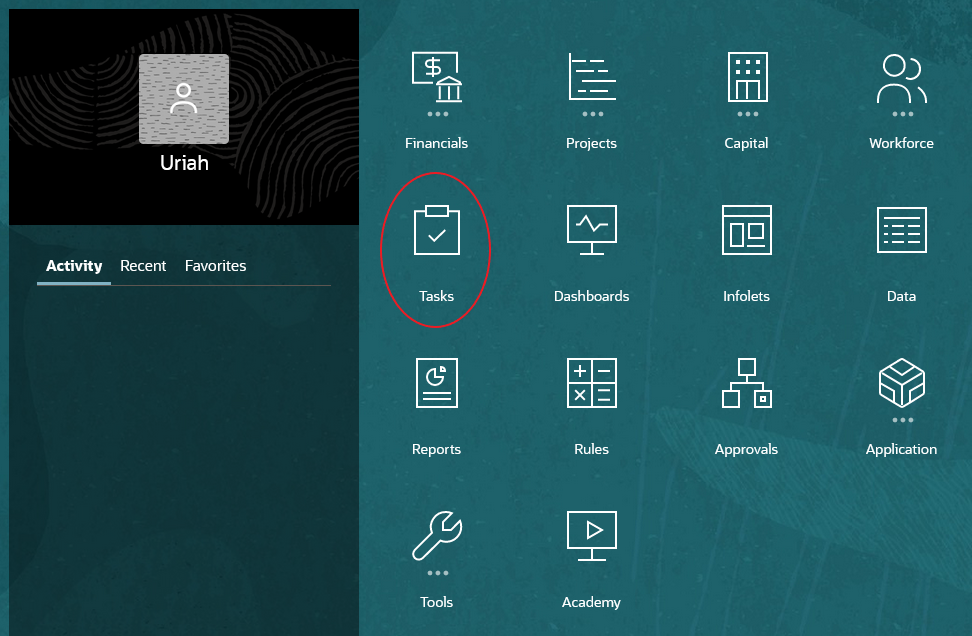Click the Uriah username label
The height and width of the screenshot is (636, 972).
[x=184, y=162]
